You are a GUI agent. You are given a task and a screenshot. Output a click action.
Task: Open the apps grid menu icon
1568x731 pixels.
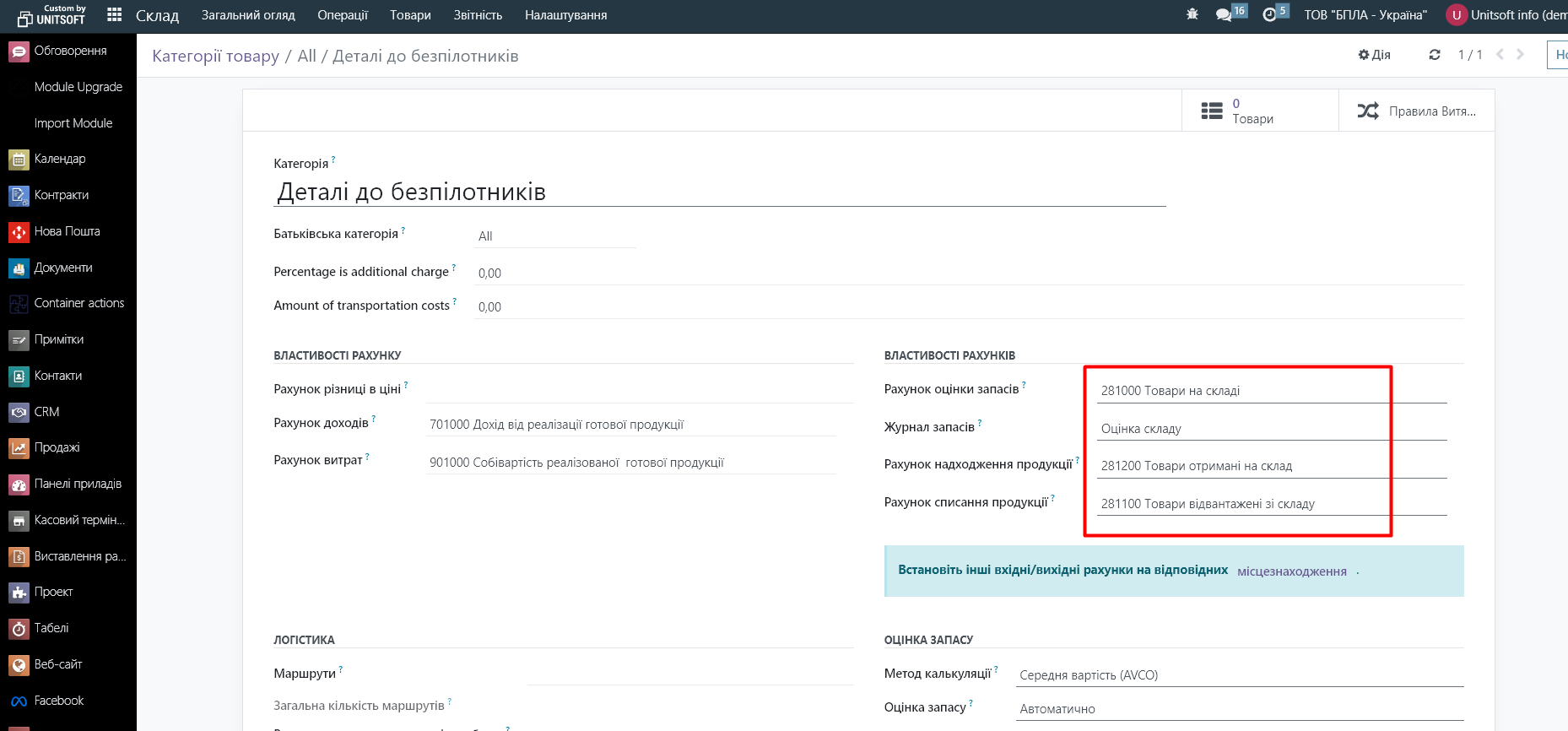[x=115, y=15]
